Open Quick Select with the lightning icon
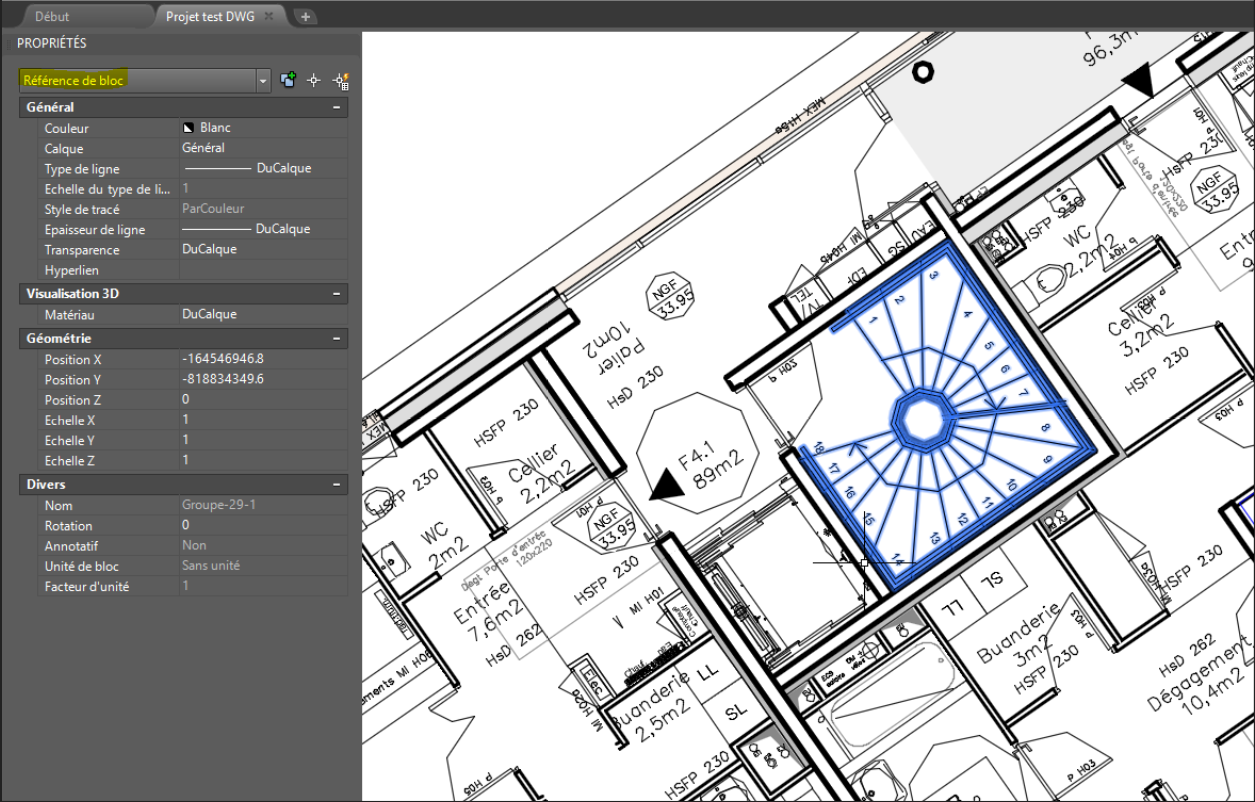The image size is (1255, 802). [340, 81]
